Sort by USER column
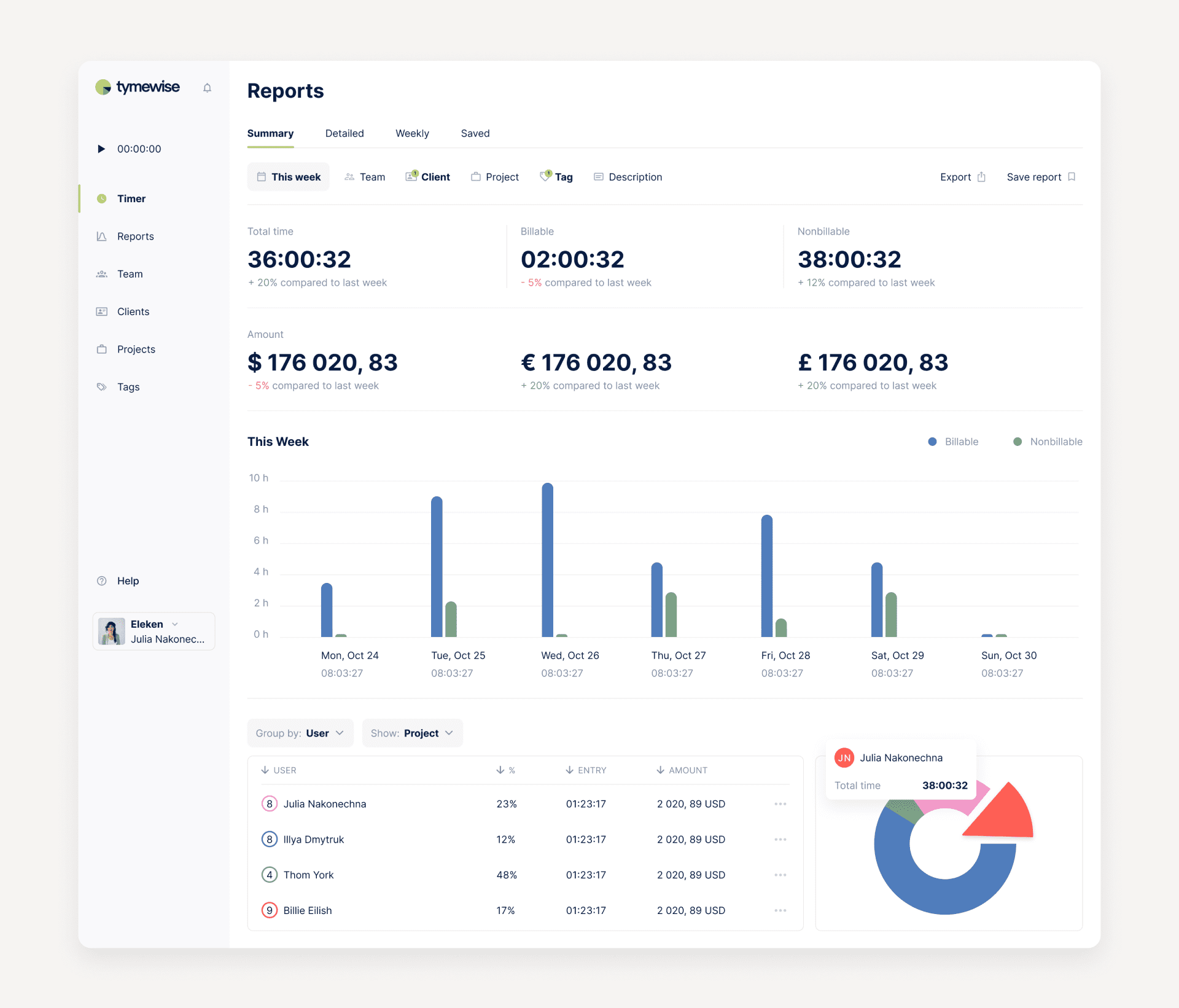 click(x=279, y=770)
